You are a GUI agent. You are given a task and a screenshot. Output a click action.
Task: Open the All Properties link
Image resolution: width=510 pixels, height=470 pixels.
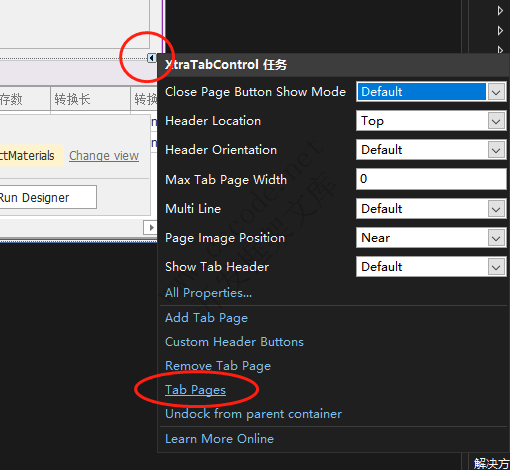(208, 293)
